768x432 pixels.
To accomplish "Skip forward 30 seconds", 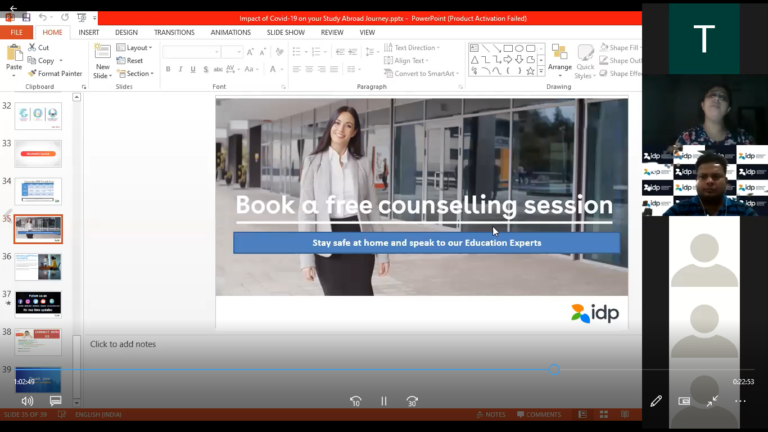I will pos(412,401).
